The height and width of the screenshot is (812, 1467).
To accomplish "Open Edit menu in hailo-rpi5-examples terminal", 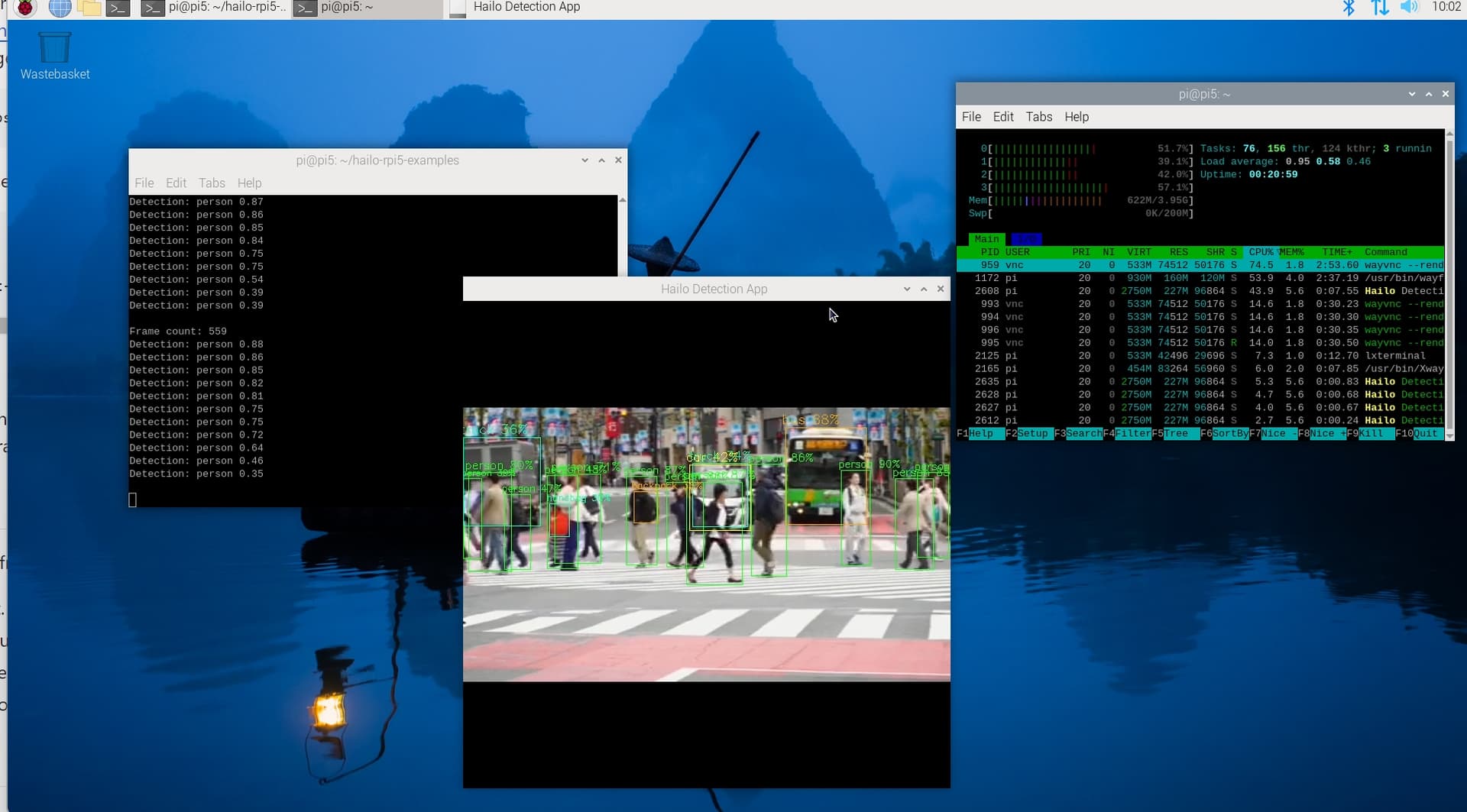I will [176, 183].
